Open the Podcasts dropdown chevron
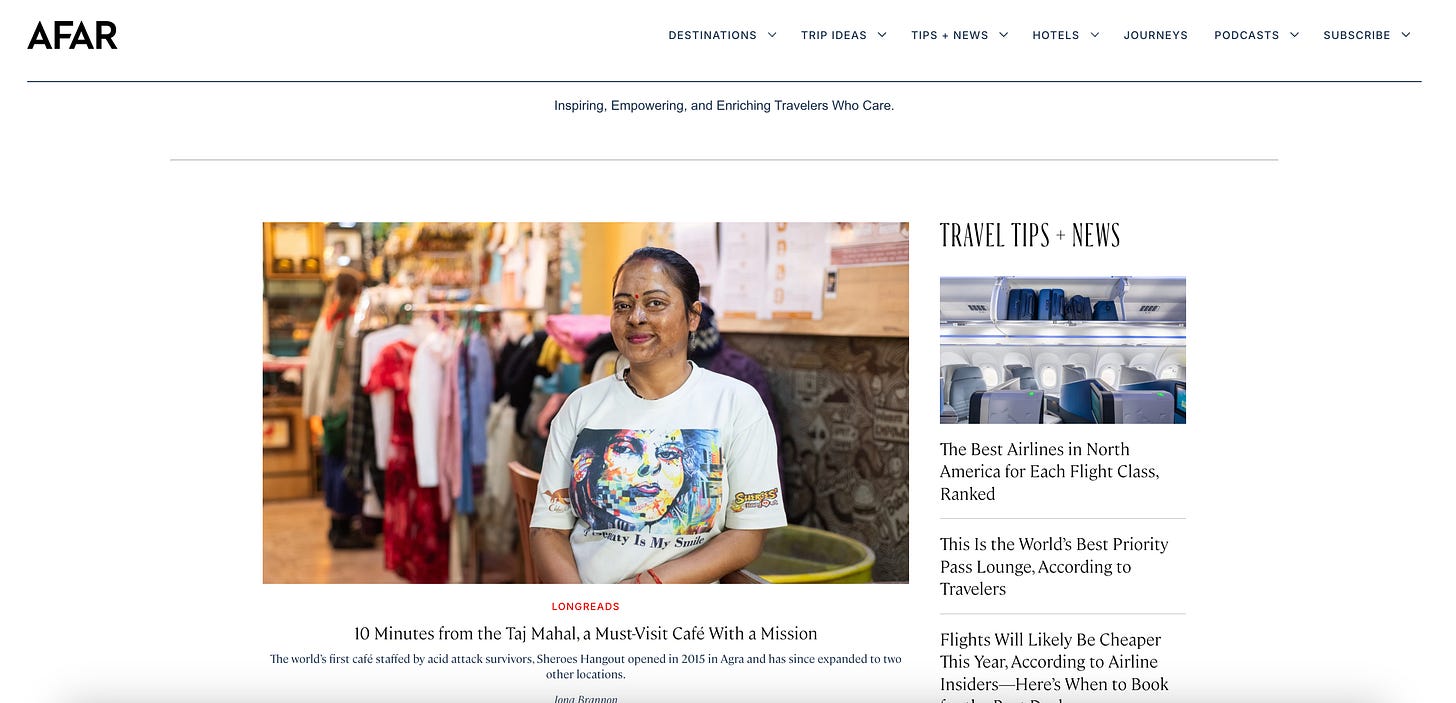The height and width of the screenshot is (703, 1456). coord(1294,35)
